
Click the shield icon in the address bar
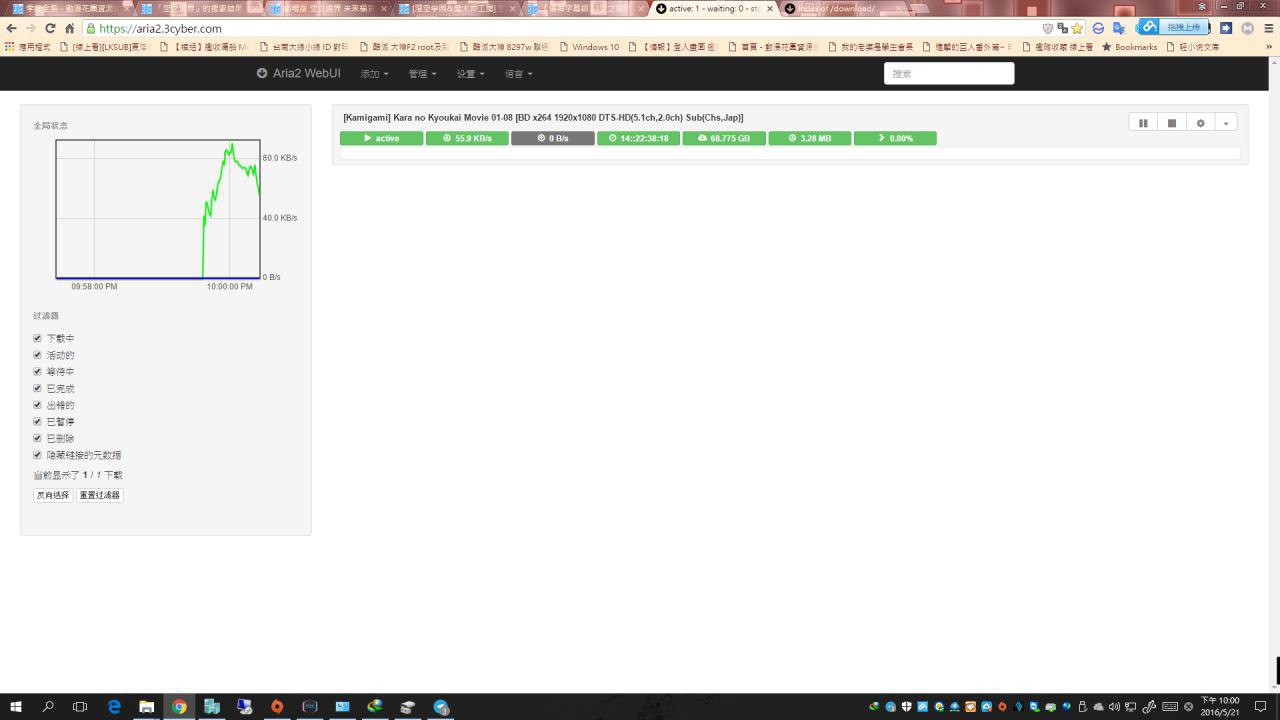tap(1048, 28)
